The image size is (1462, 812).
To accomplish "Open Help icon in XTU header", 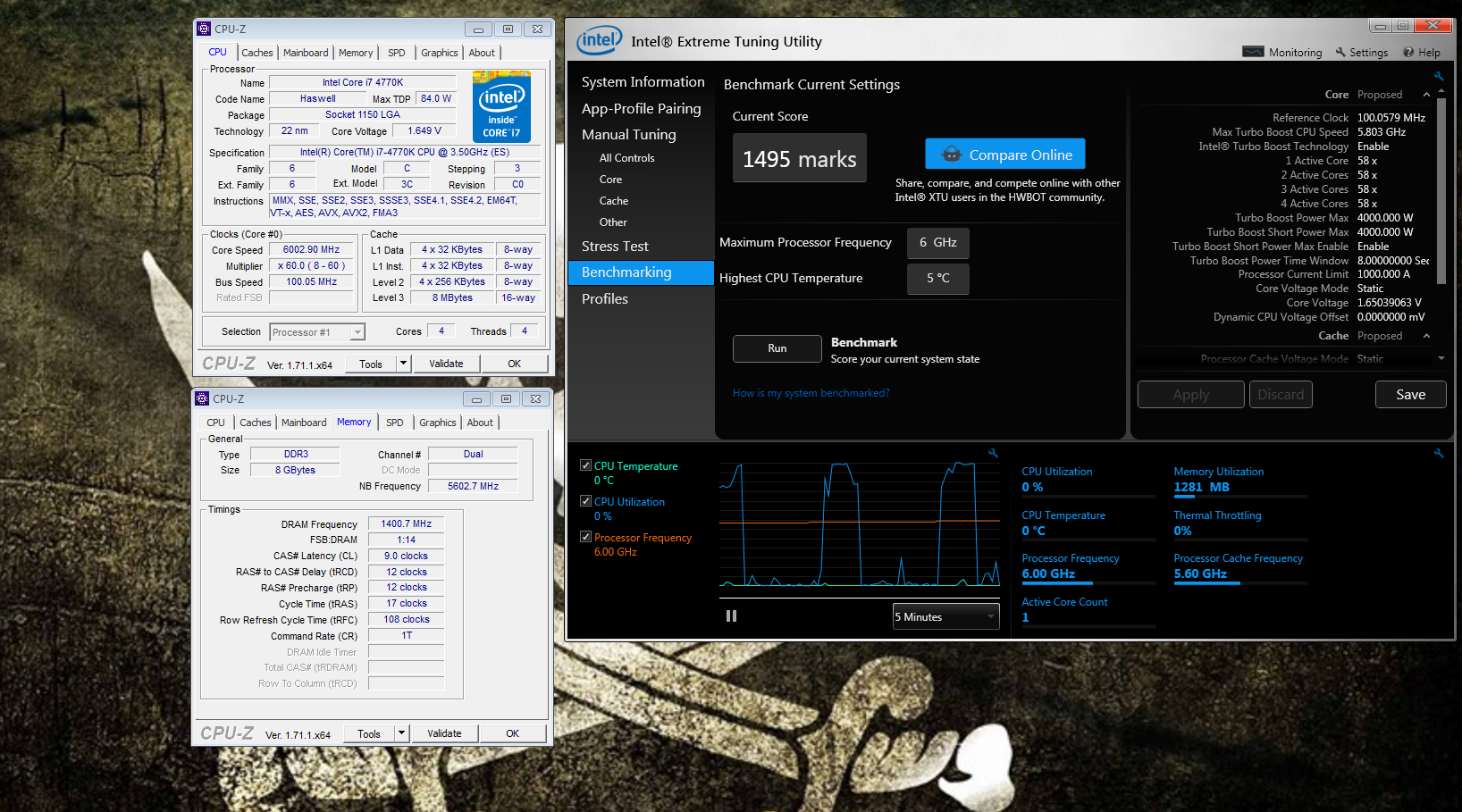I will [x=1408, y=52].
